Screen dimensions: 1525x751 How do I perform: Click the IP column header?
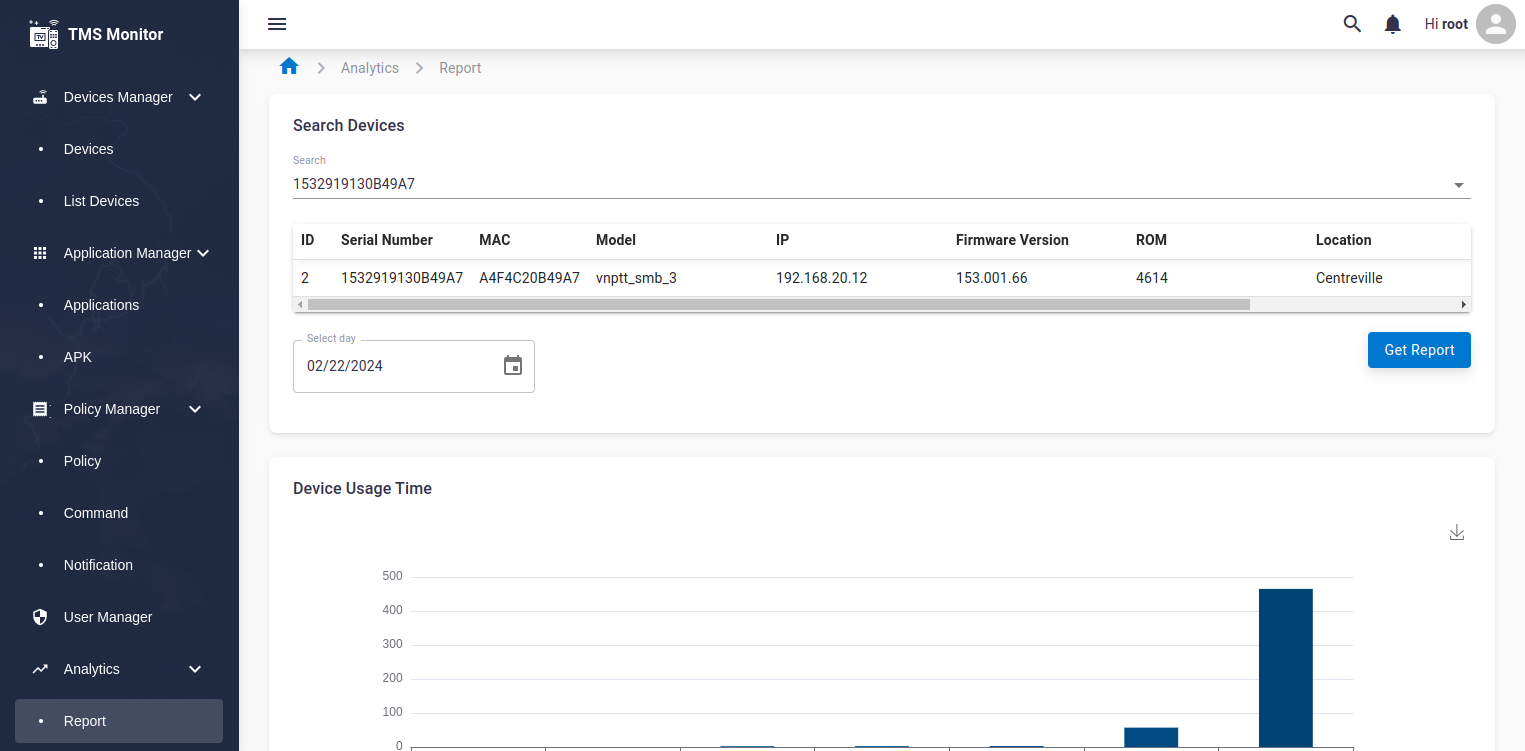[782, 240]
